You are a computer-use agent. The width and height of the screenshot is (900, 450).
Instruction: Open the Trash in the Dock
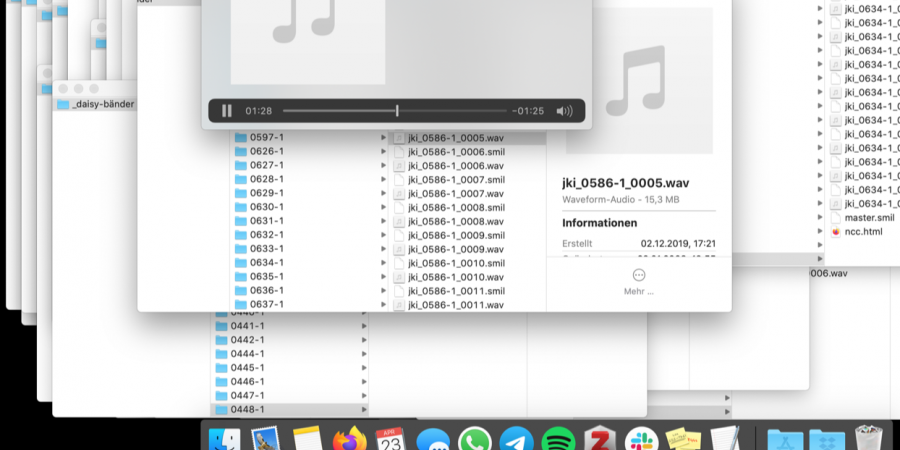point(869,441)
